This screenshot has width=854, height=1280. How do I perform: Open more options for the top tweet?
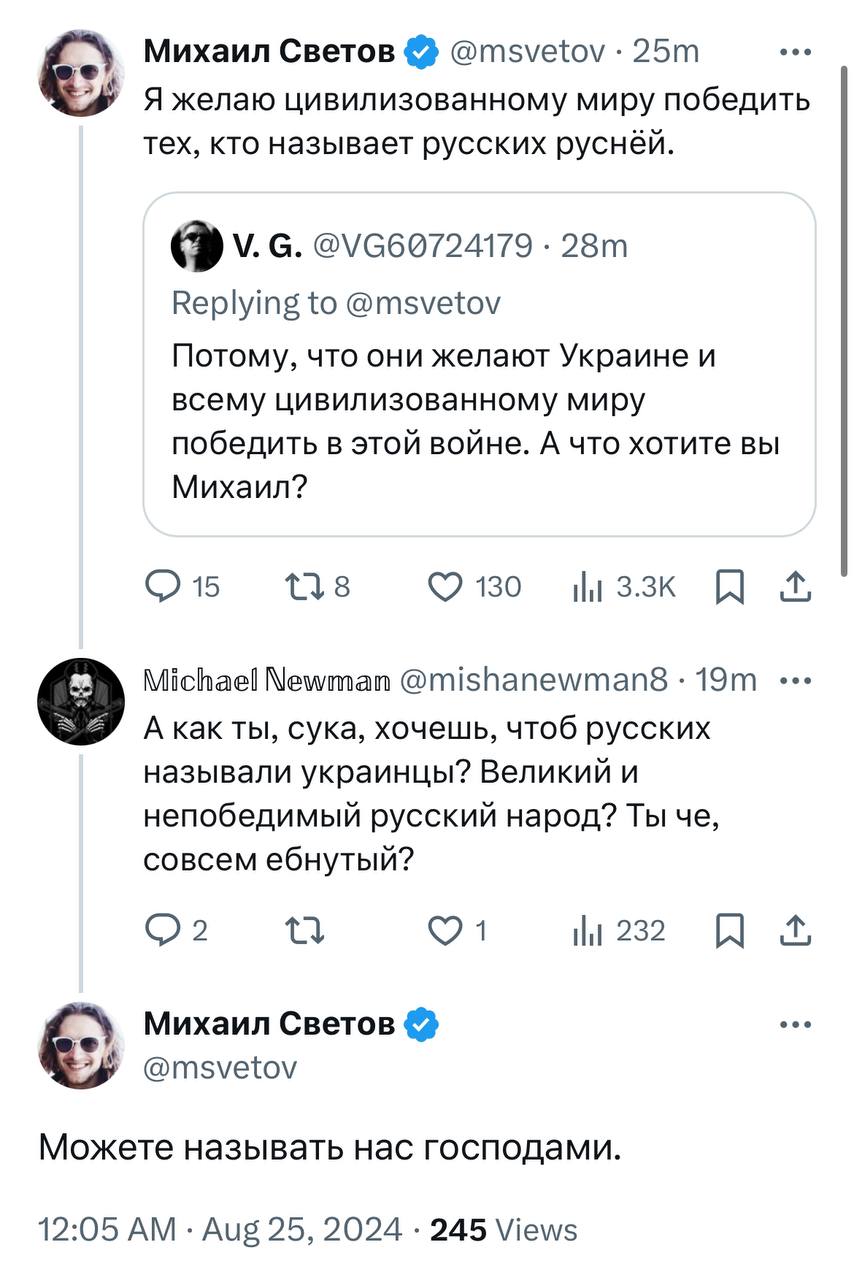794,51
